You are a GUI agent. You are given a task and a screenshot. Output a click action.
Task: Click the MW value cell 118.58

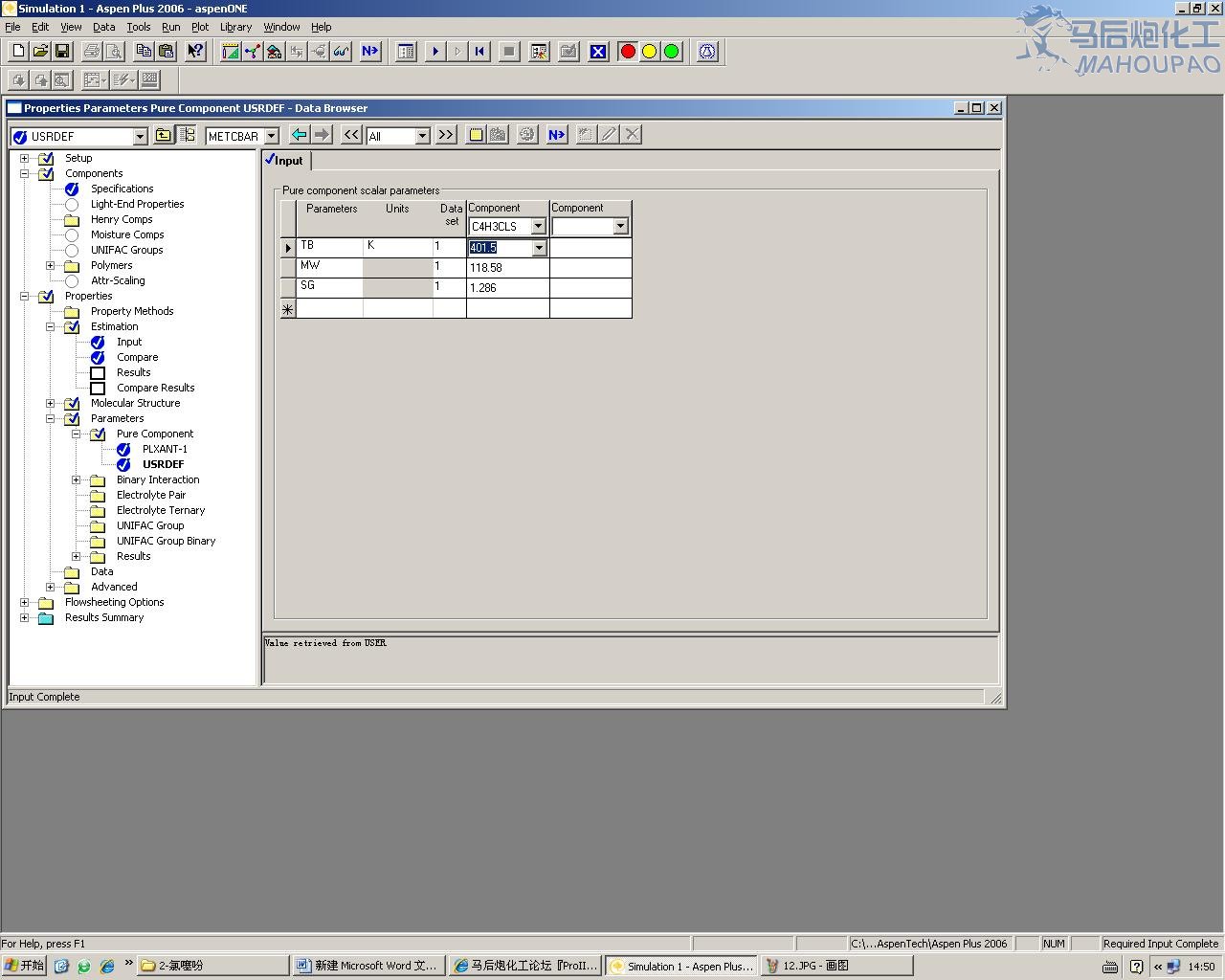click(508, 268)
